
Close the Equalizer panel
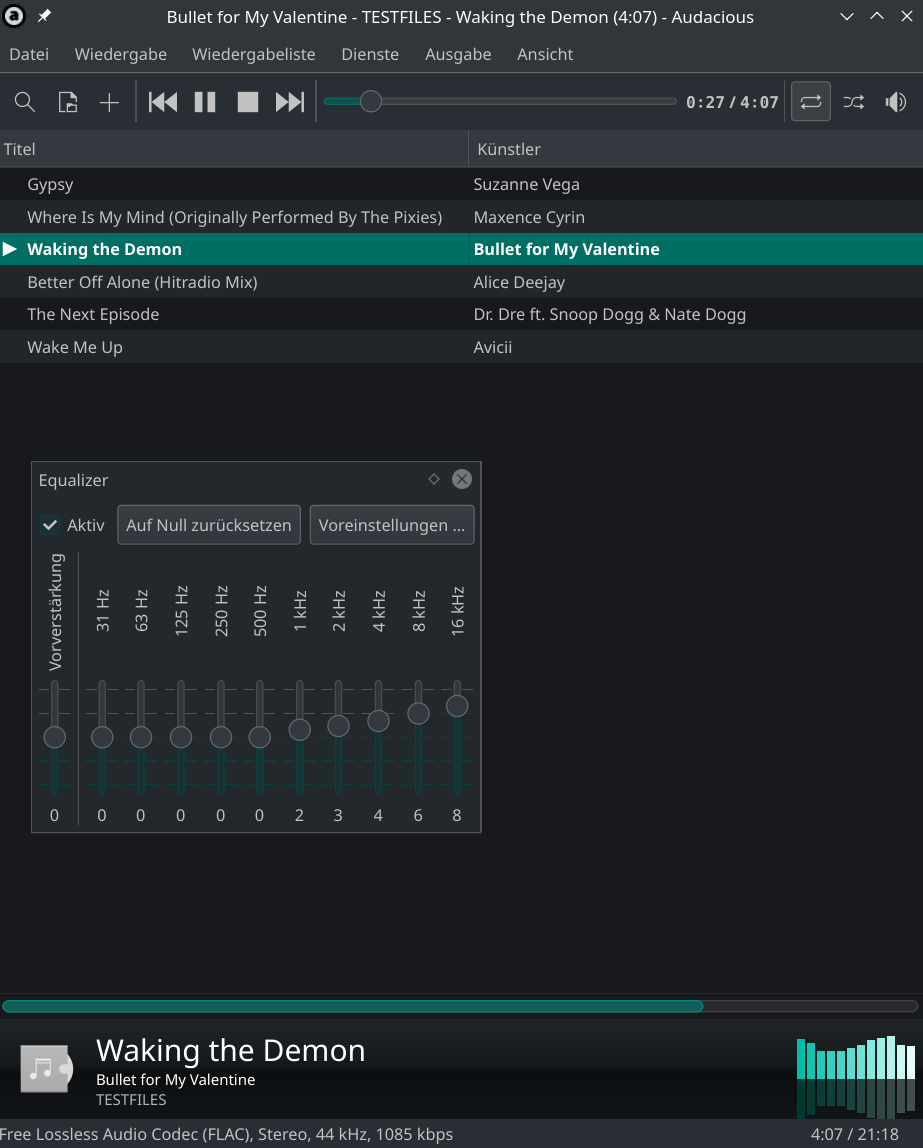tap(462, 479)
